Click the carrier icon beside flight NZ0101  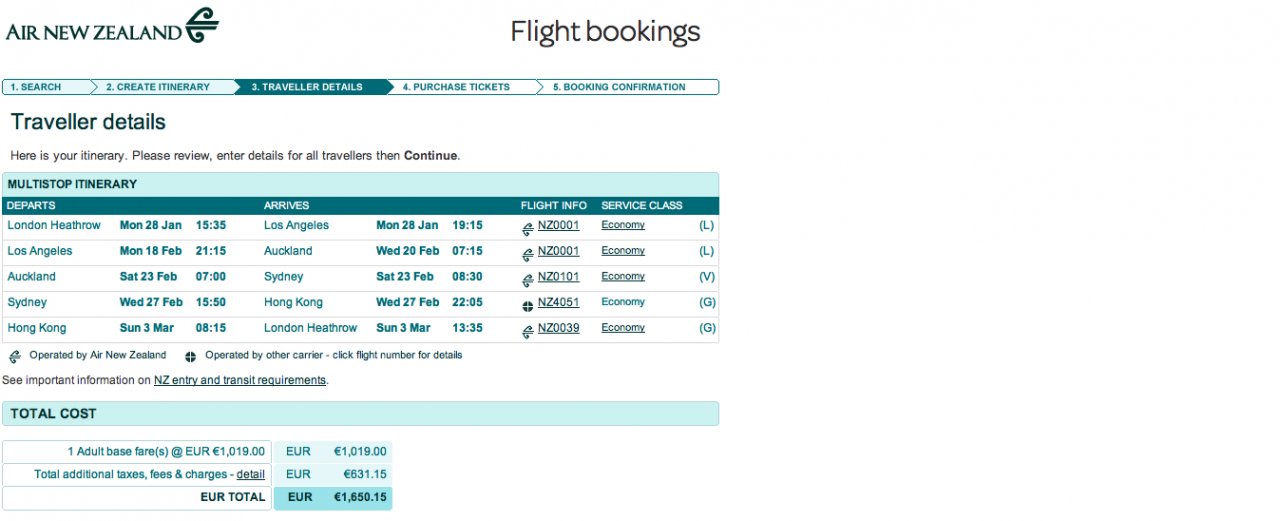527,280
